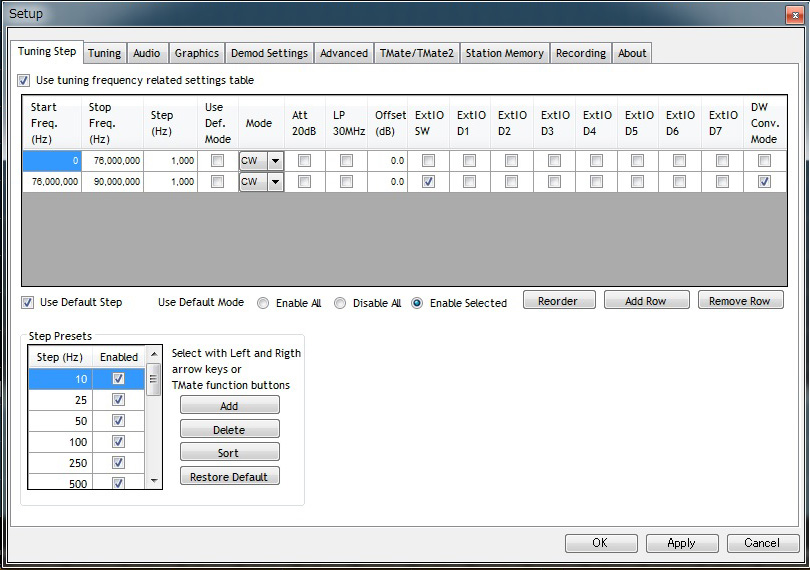Open the Mode dropdown in second row
The height and width of the screenshot is (570, 810).
click(274, 182)
